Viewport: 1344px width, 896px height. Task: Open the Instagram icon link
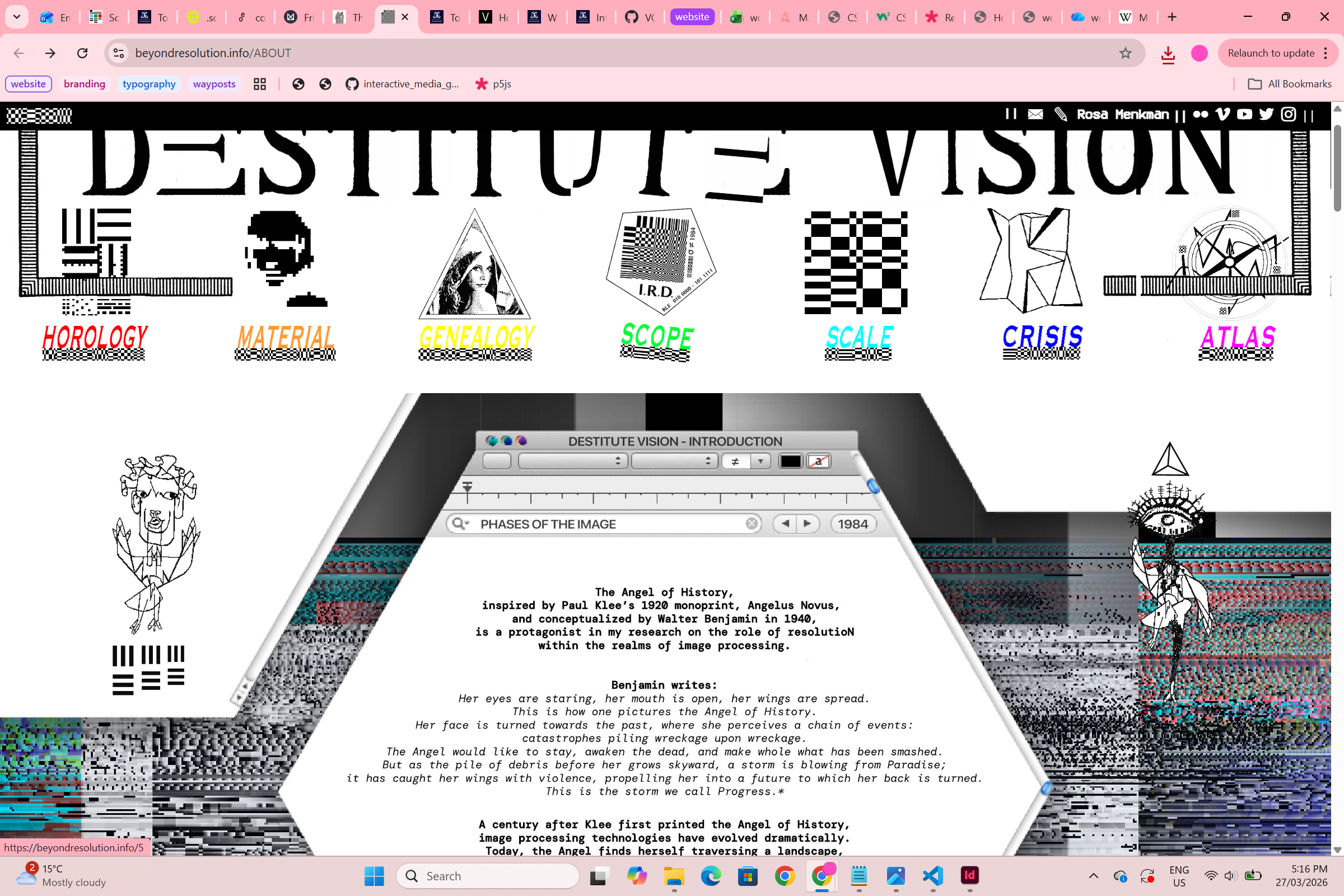[x=1288, y=114]
